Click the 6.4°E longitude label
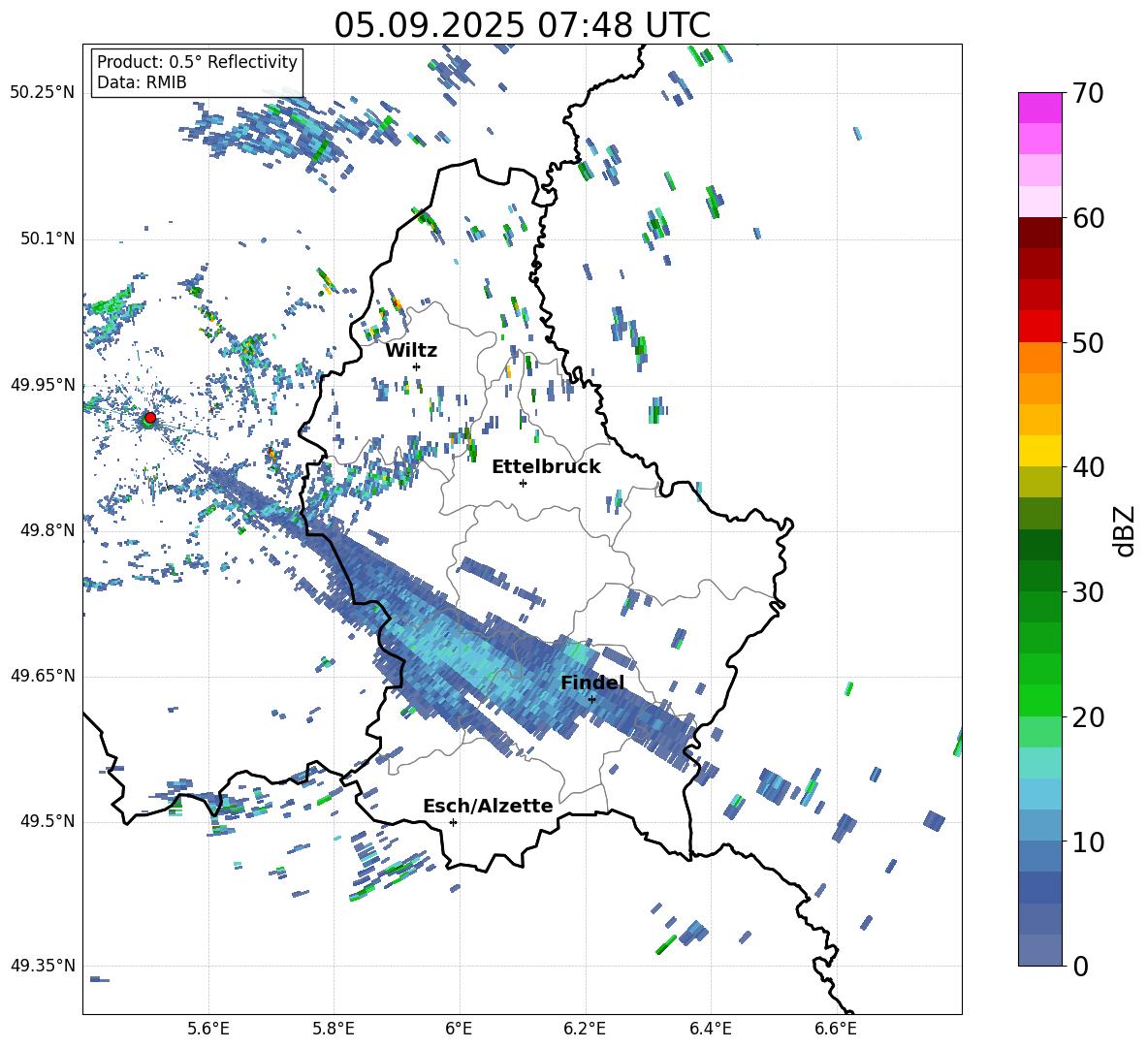The height and width of the screenshot is (1048, 1148). pos(710,1029)
